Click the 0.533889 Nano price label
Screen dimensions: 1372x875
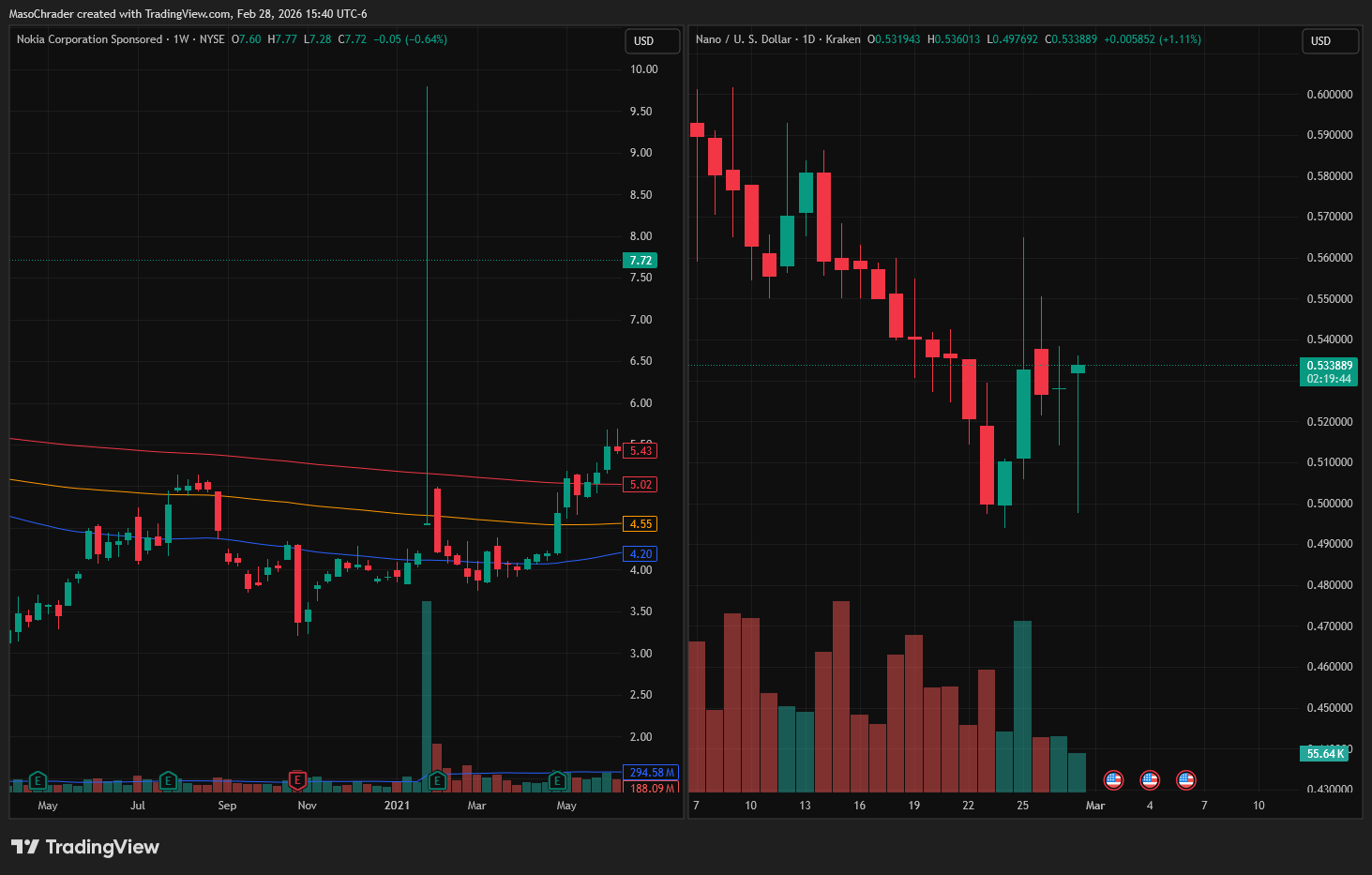click(1329, 366)
